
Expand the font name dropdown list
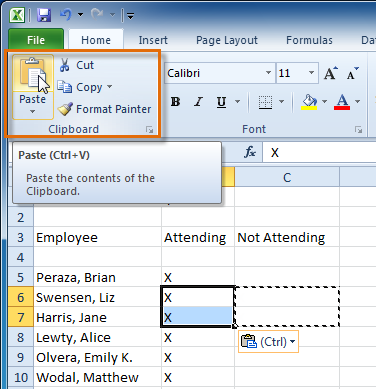[268, 73]
